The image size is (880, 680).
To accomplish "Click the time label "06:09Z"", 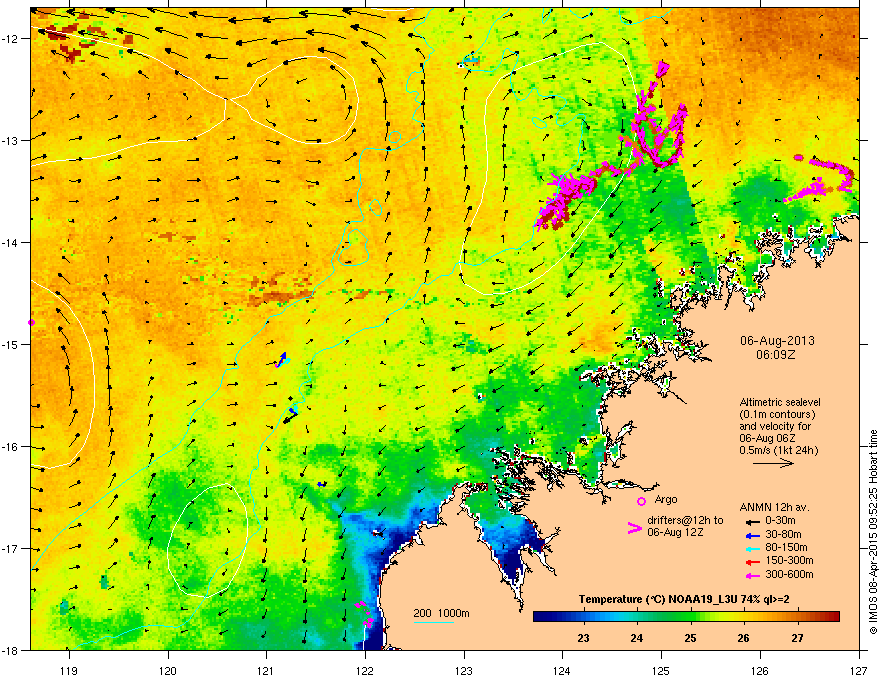I will click(x=776, y=355).
